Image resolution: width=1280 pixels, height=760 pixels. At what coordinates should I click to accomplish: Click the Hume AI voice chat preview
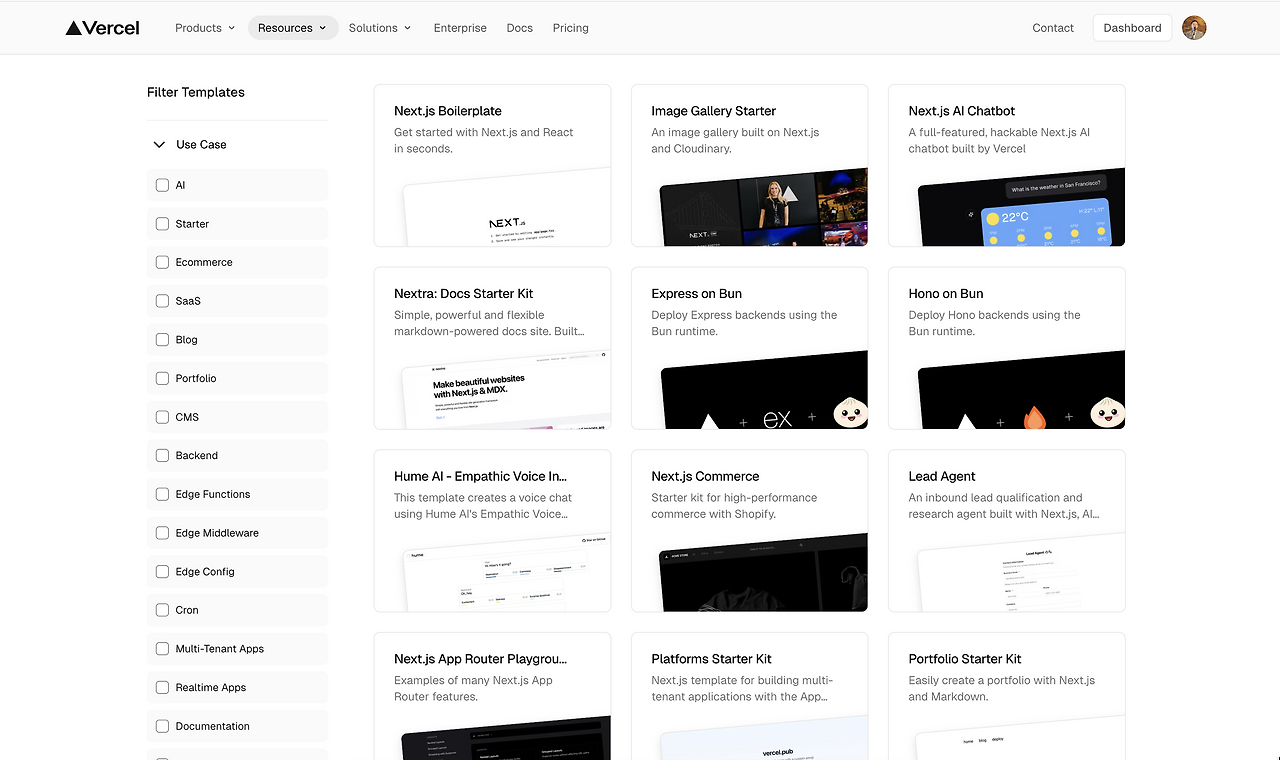click(506, 574)
